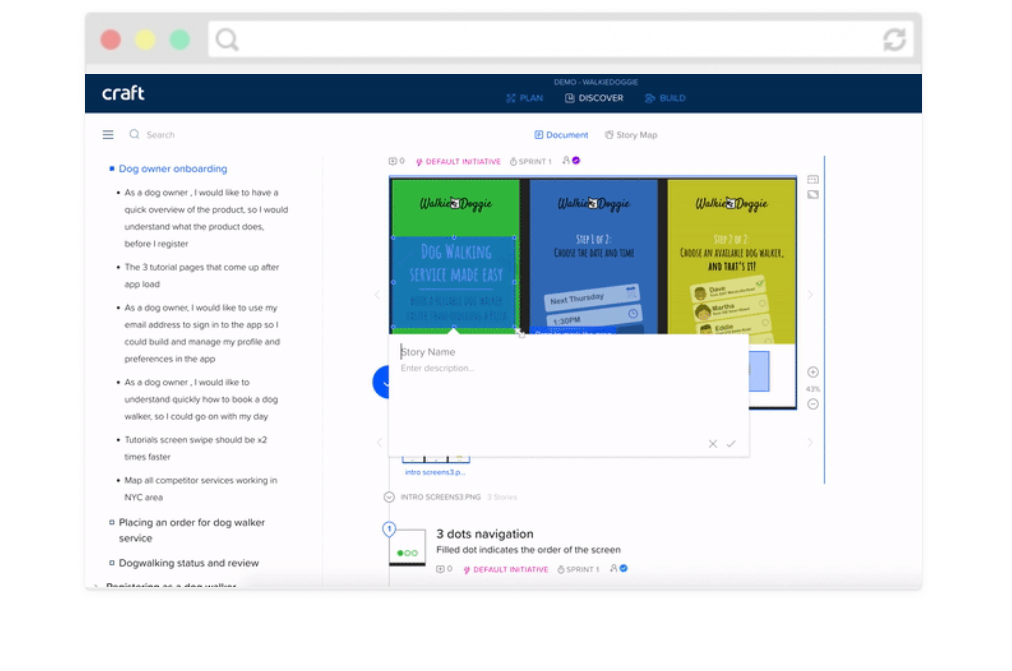Image resolution: width=1012 pixels, height=671 pixels.
Task: Click the Craft logo
Action: tap(123, 94)
